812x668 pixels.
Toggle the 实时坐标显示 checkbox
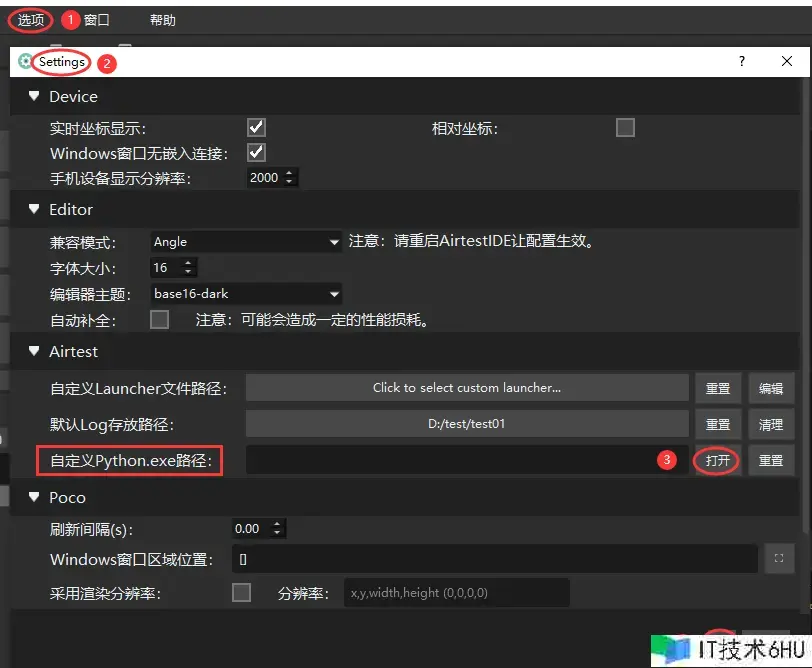point(256,128)
